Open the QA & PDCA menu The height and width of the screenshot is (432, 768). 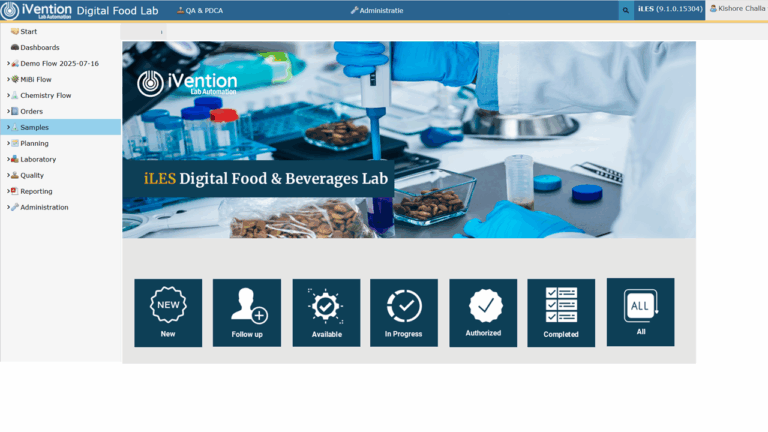click(x=200, y=10)
